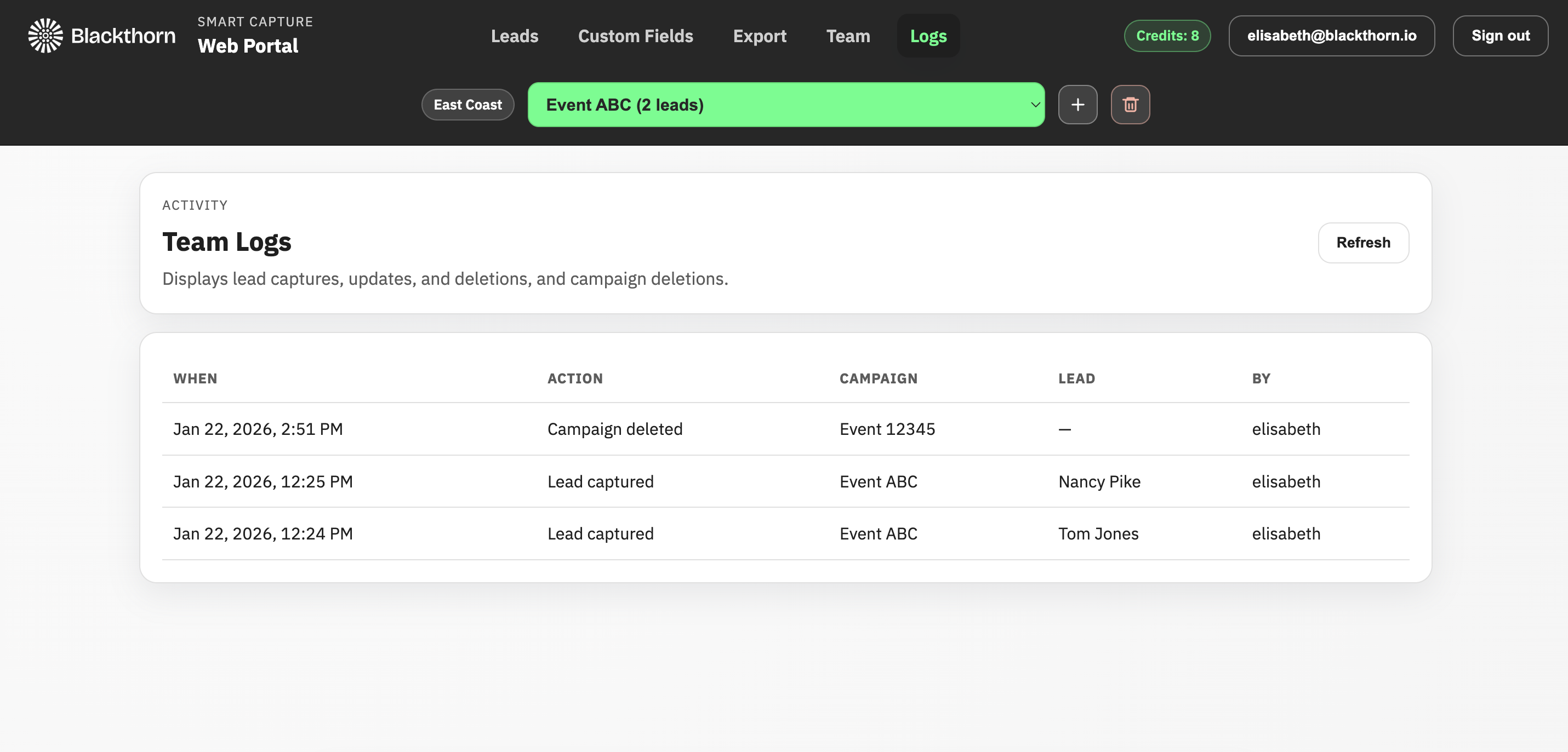
Task: Select the Nancy Pike lead row
Action: click(x=1099, y=481)
